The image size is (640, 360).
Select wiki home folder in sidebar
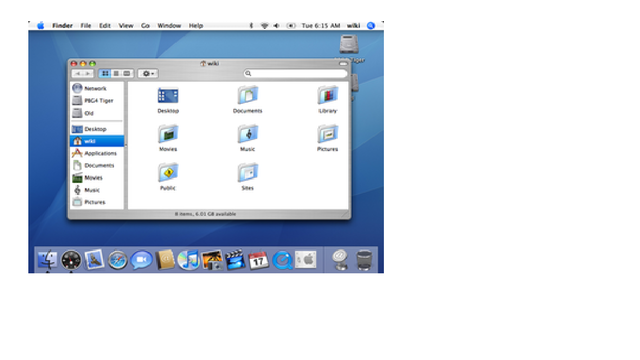click(x=97, y=141)
